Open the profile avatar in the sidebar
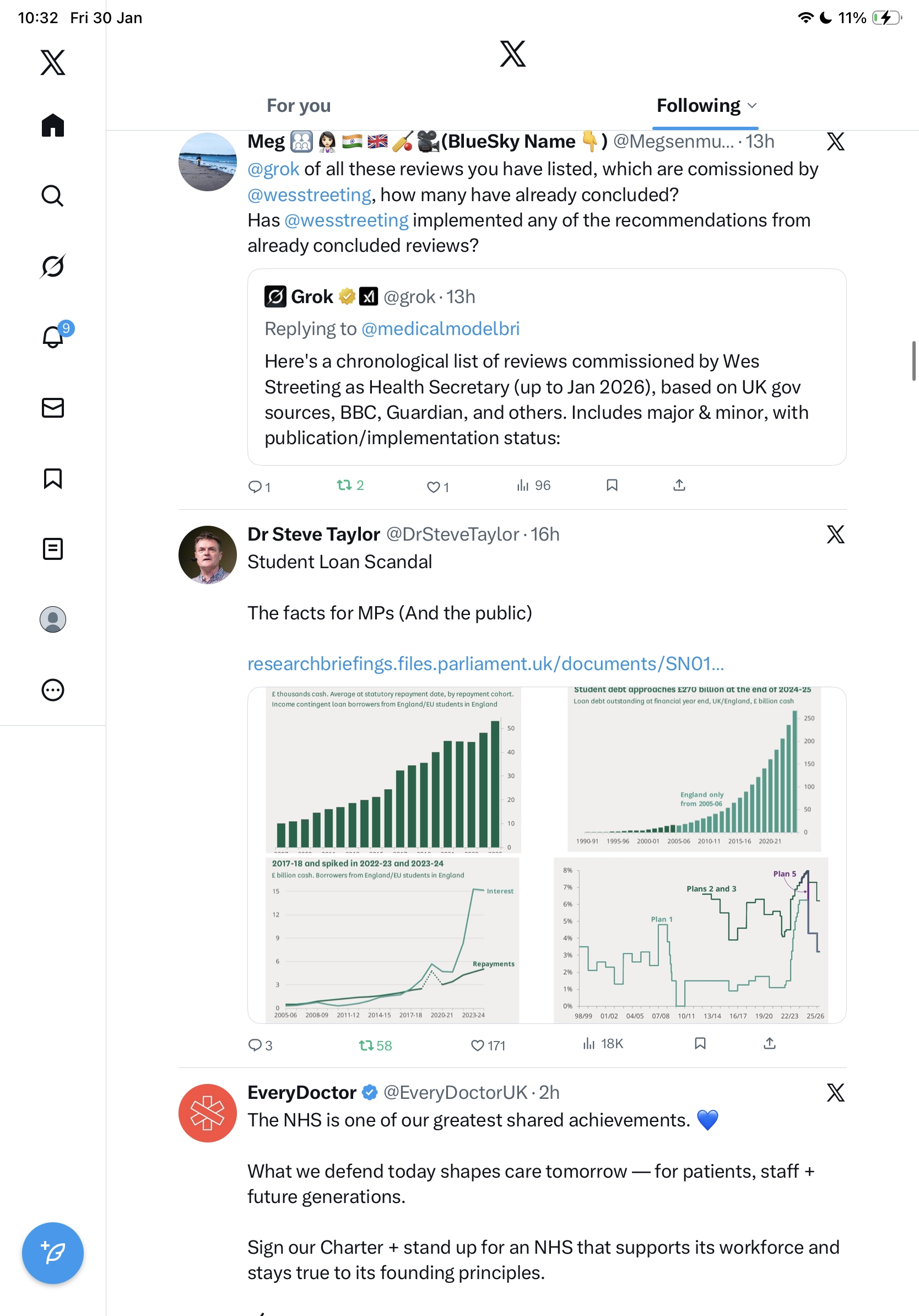 [x=53, y=619]
